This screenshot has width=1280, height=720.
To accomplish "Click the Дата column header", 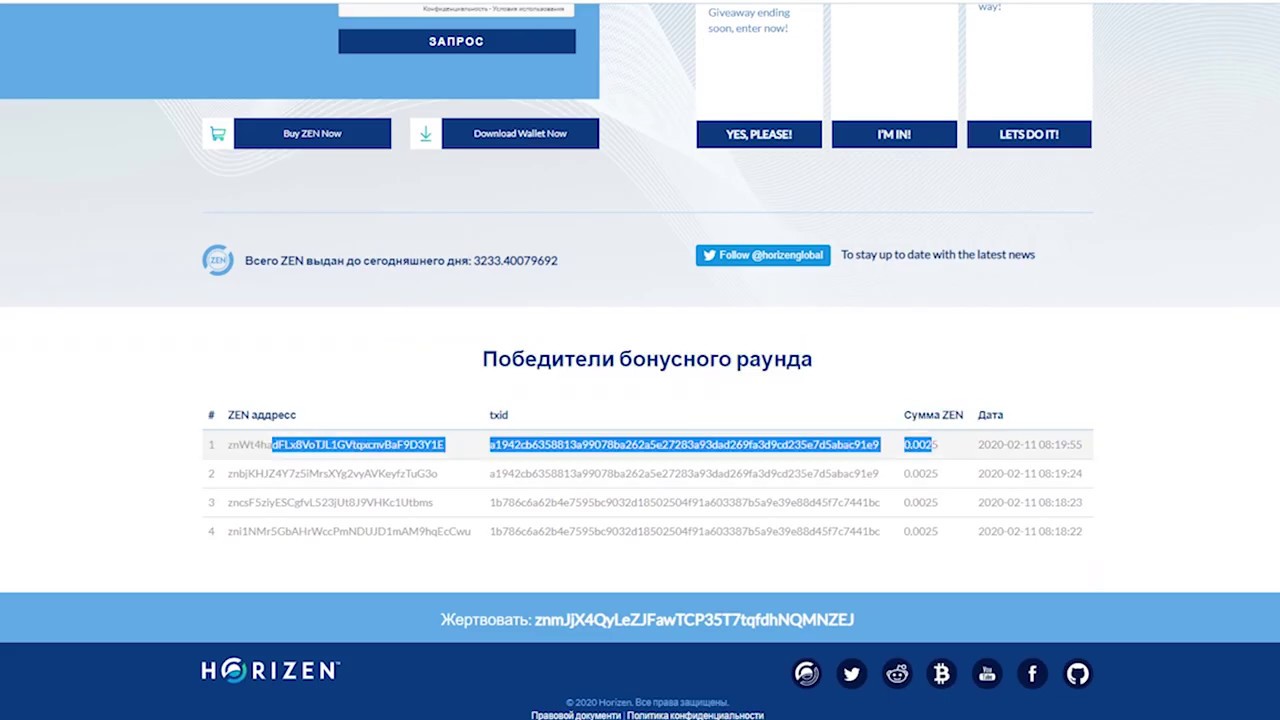I will pos(990,415).
